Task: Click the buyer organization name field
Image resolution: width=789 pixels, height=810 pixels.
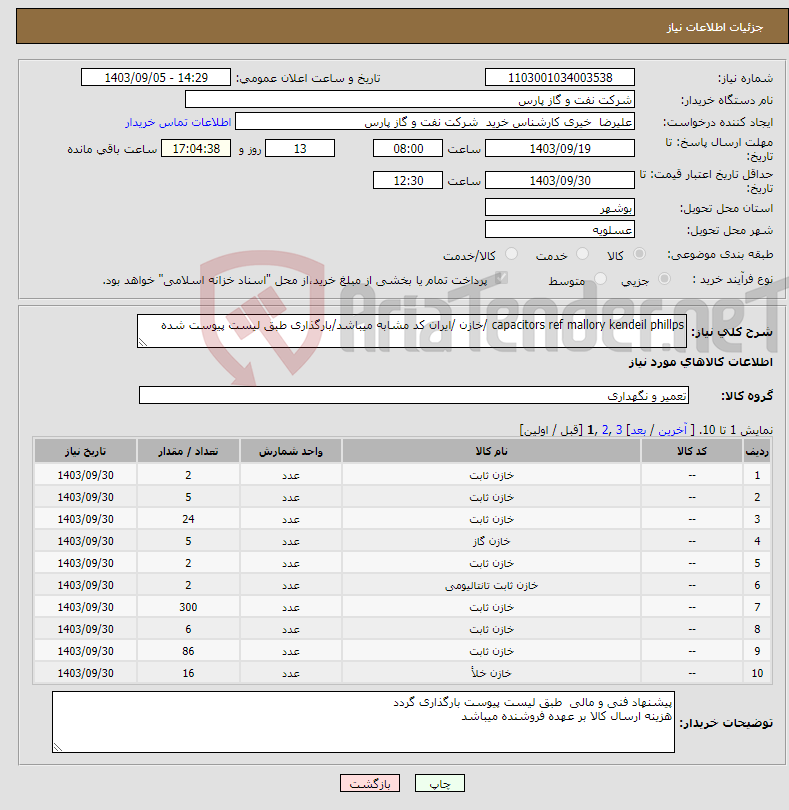Action: 410,100
